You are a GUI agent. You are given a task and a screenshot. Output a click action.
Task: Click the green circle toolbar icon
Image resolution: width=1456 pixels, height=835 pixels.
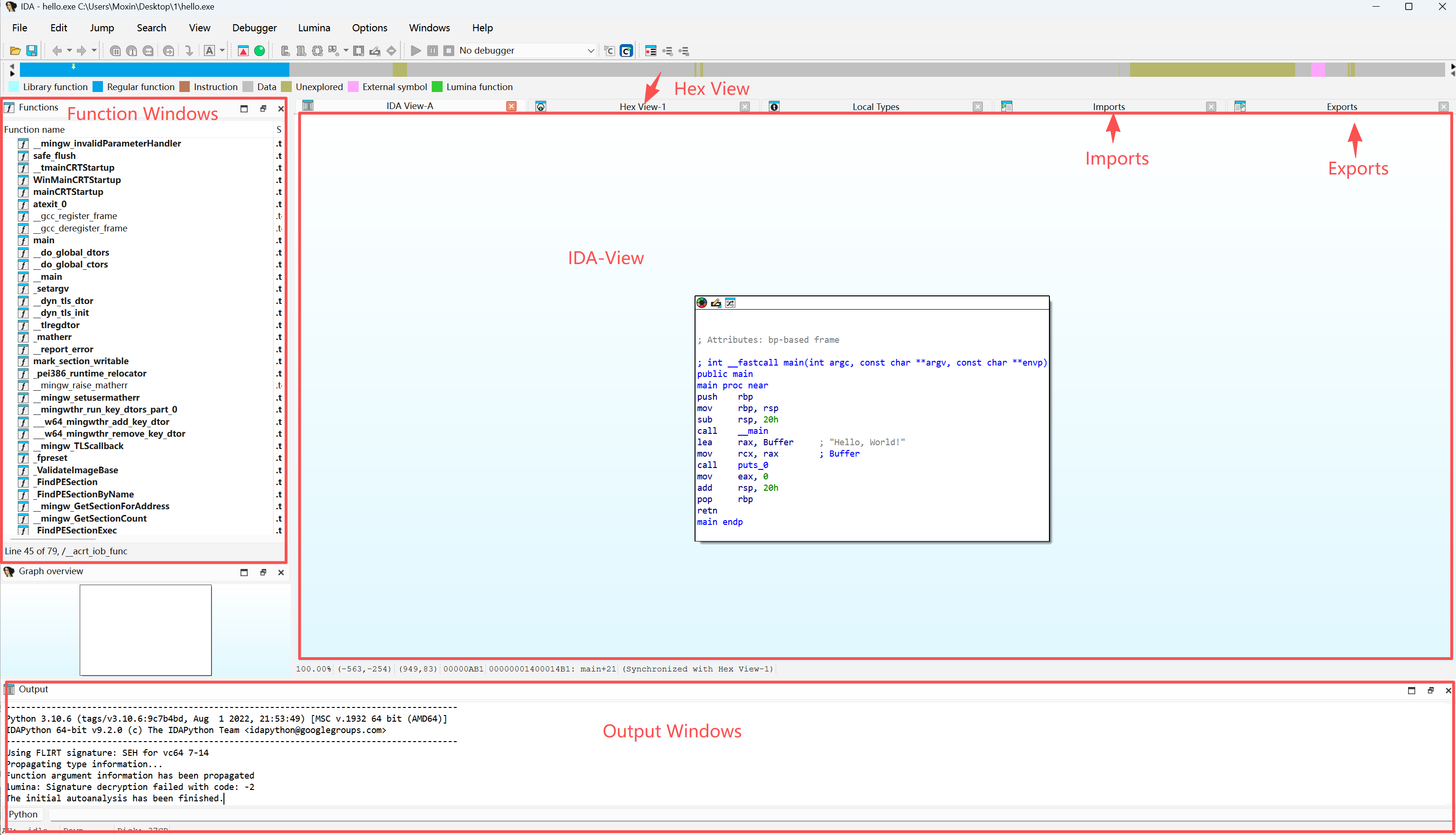click(x=260, y=50)
